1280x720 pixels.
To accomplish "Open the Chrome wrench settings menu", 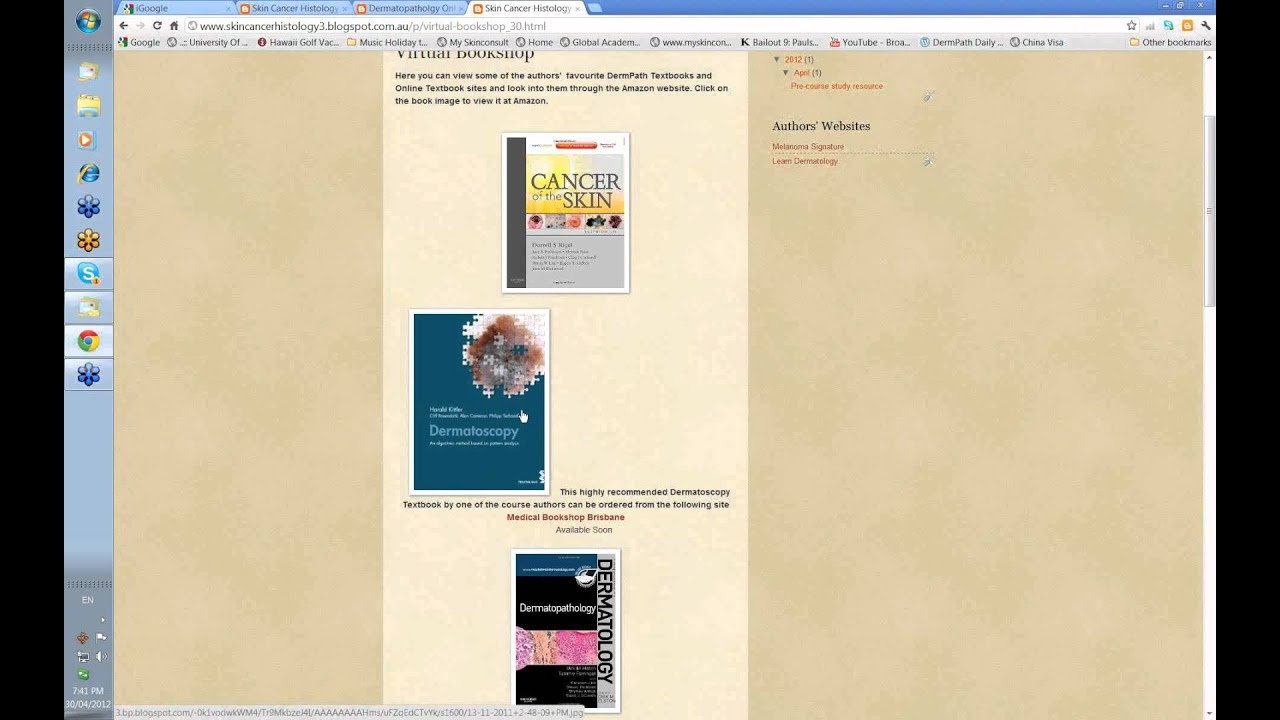I will tap(1205, 26).
